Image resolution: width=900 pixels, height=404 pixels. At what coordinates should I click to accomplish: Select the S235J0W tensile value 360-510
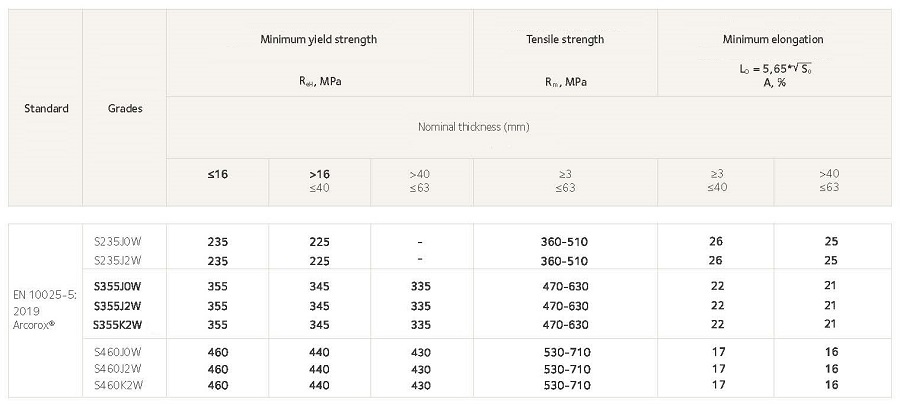click(565, 242)
